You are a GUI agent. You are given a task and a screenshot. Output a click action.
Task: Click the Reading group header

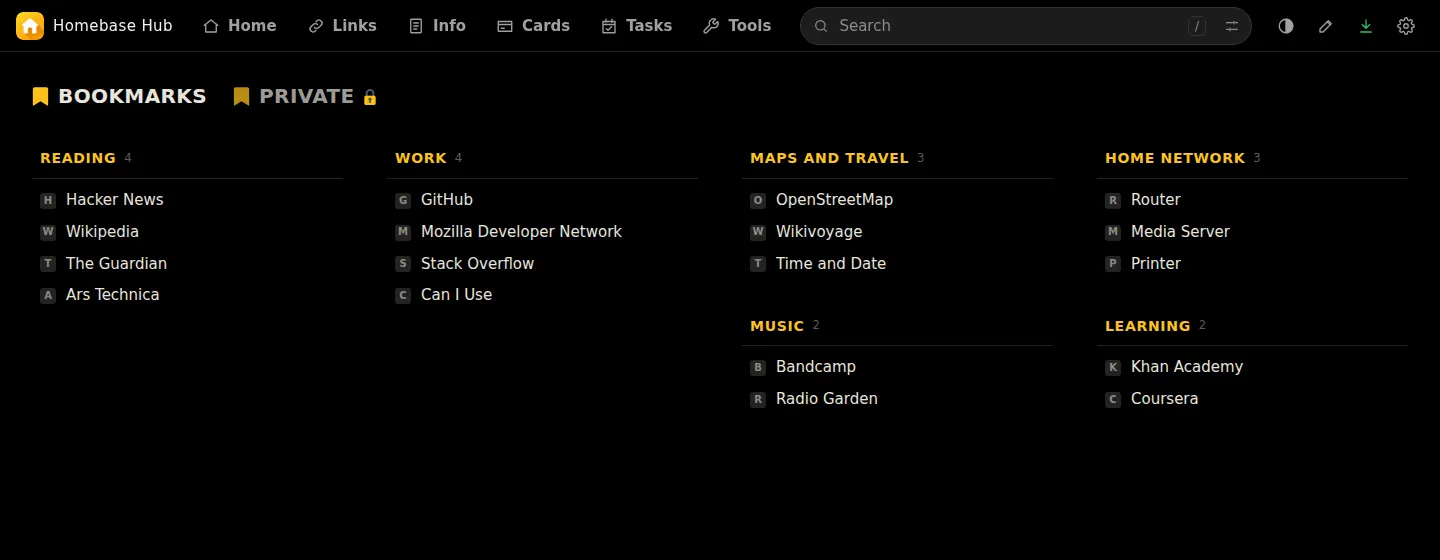(78, 158)
